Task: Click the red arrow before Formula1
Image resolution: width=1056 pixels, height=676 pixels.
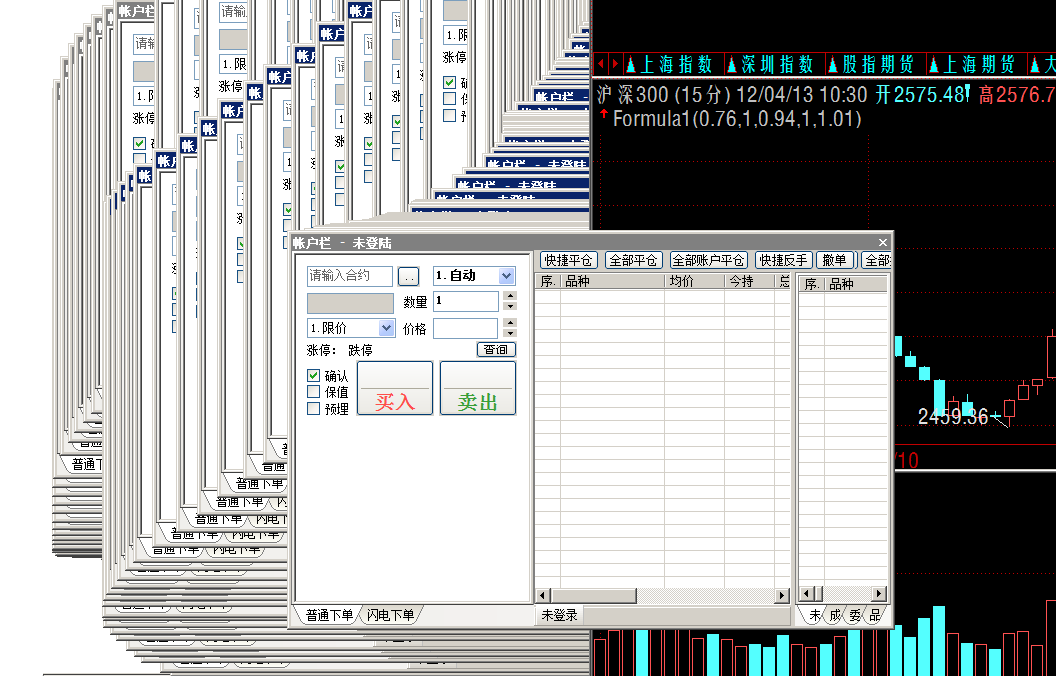Action: 603,117
